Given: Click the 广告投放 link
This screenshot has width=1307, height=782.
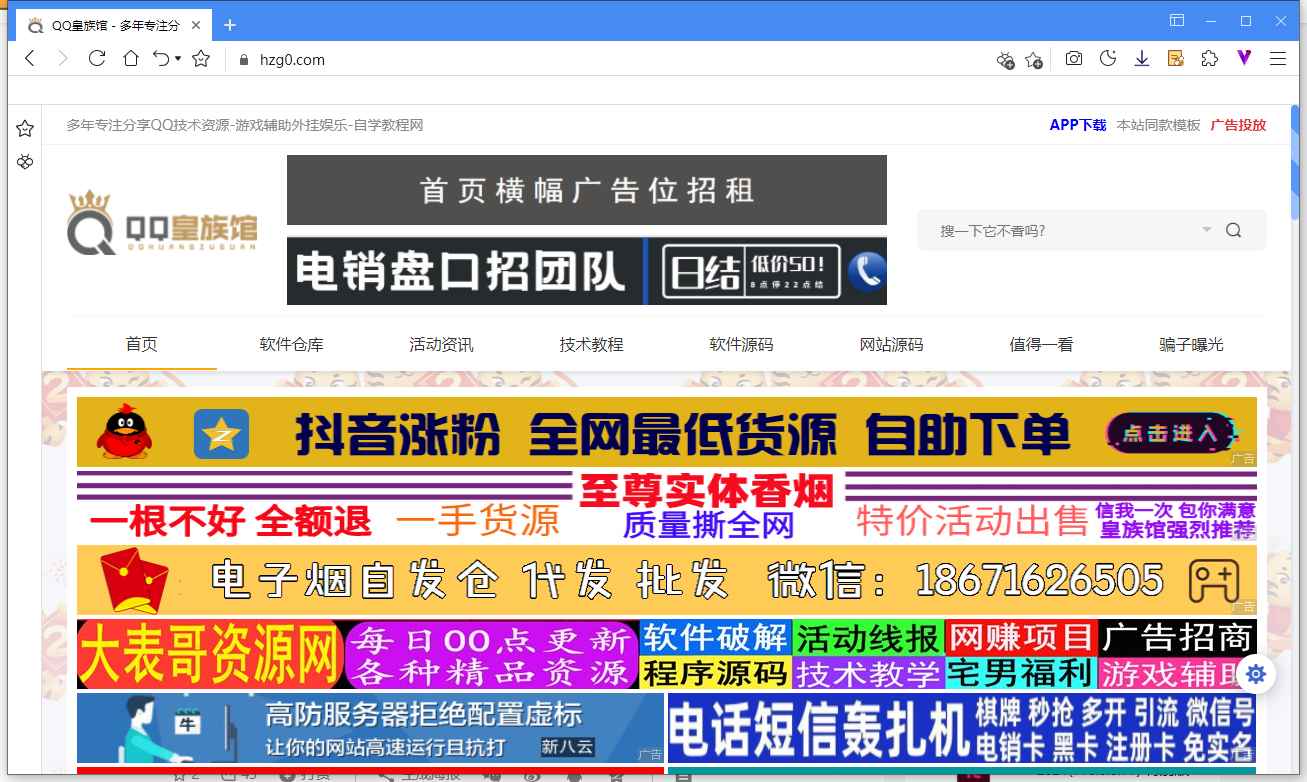Looking at the screenshot, I should 1238,125.
